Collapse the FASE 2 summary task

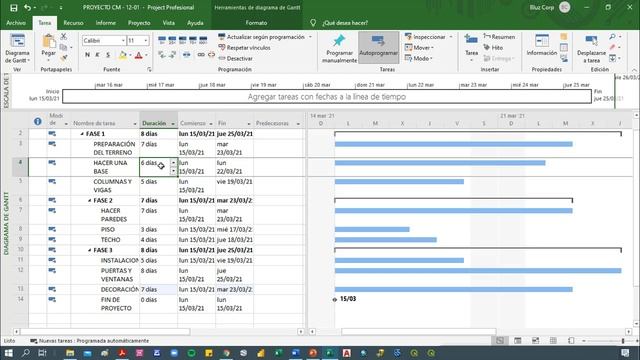[89, 200]
